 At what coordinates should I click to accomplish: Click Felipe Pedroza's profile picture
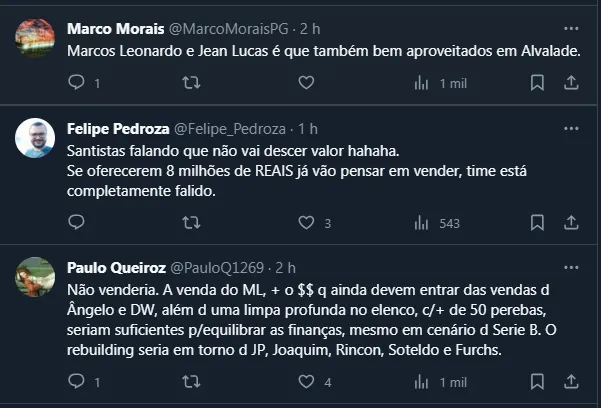[36, 138]
